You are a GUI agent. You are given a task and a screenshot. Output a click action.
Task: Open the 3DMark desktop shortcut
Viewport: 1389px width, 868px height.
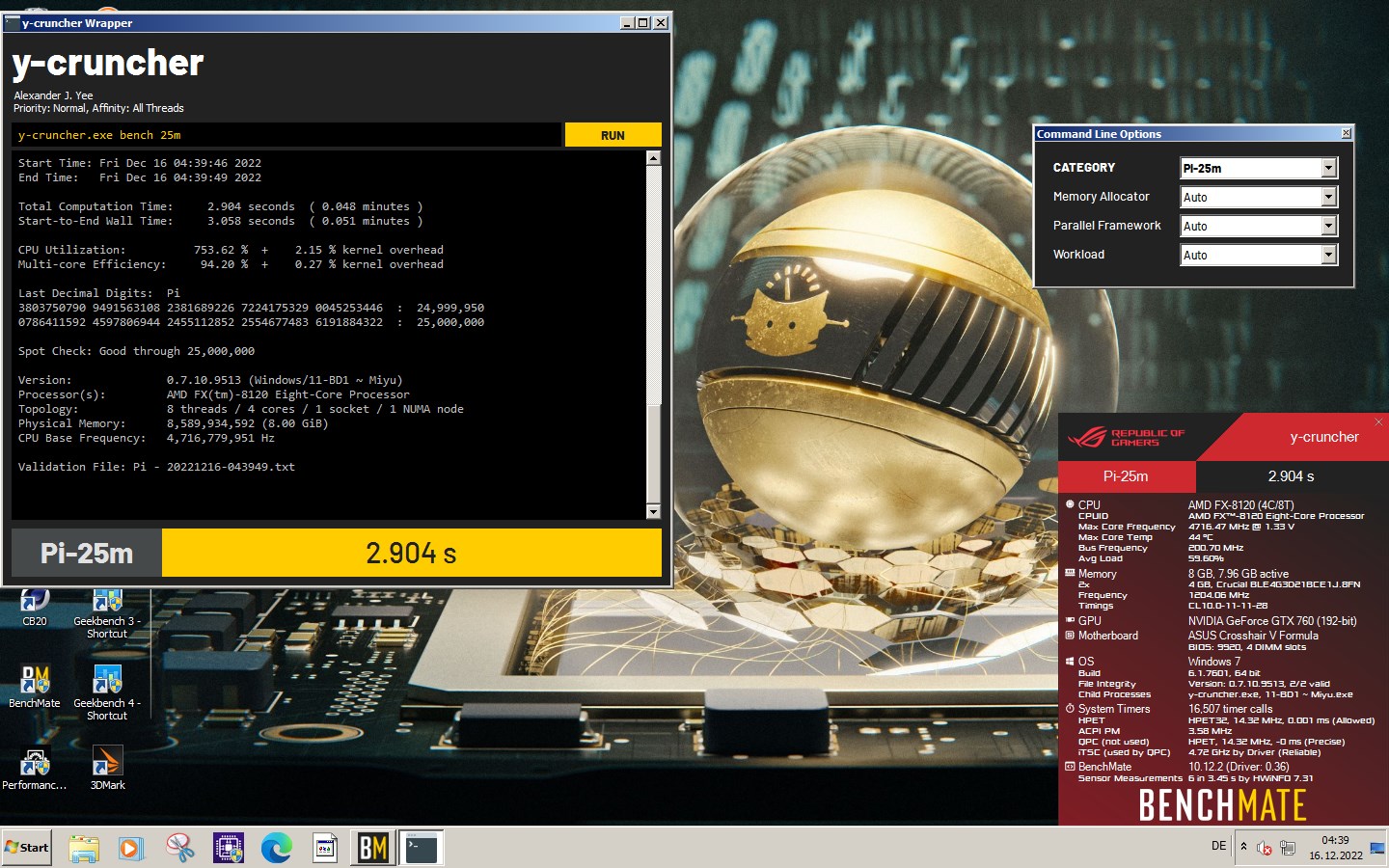click(x=107, y=768)
